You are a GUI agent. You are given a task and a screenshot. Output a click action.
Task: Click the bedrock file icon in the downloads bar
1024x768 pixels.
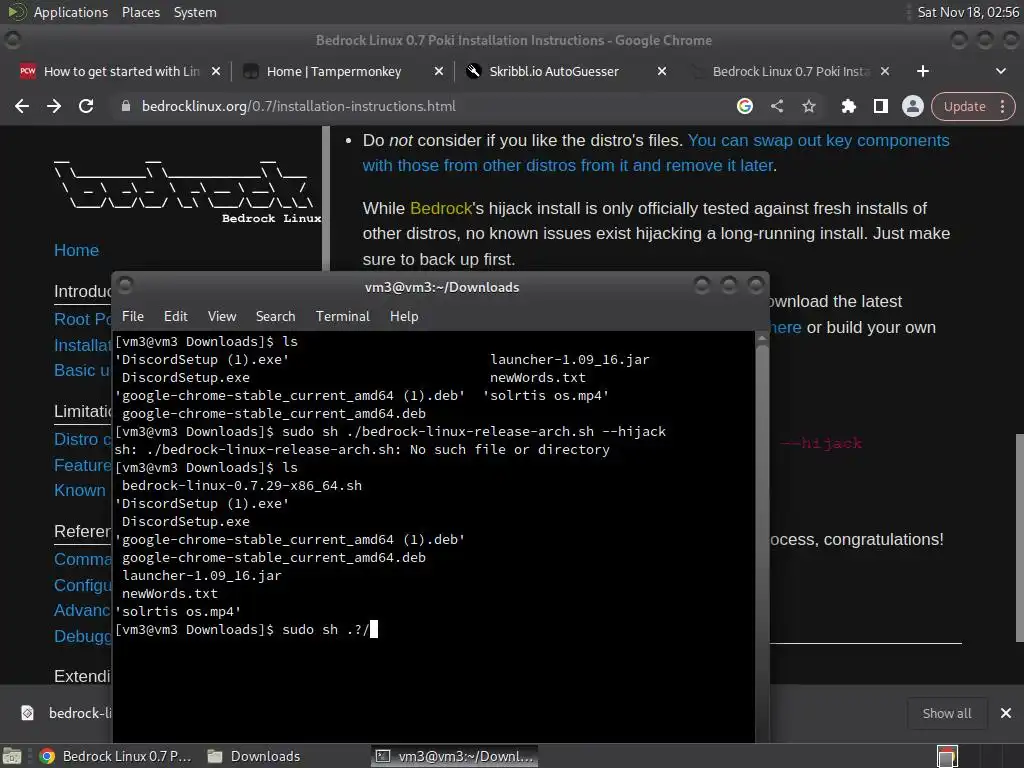click(x=27, y=713)
